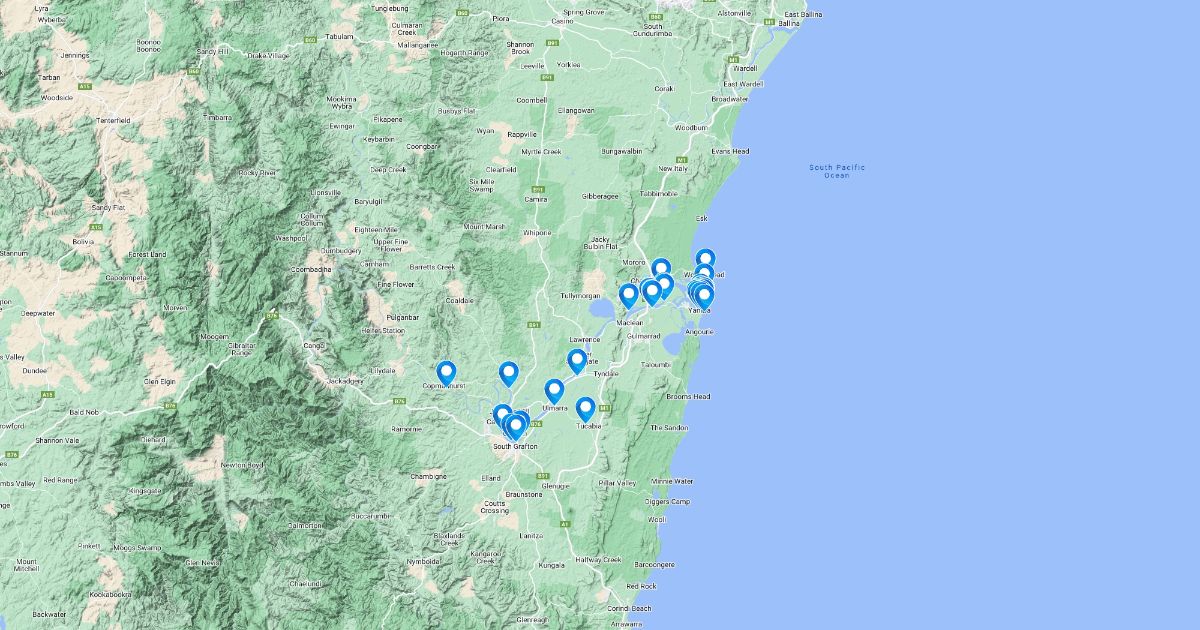Click the northernmost coastal pin above Woody Head
Screen dimensions: 1200x630
tap(705, 261)
